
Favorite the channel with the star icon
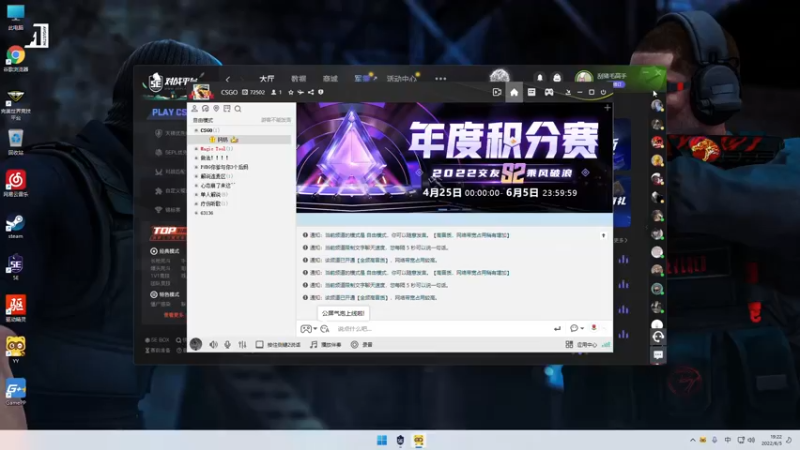(291, 92)
